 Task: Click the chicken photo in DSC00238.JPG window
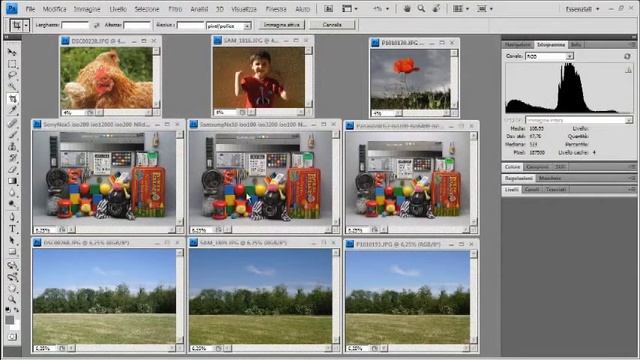[107, 78]
